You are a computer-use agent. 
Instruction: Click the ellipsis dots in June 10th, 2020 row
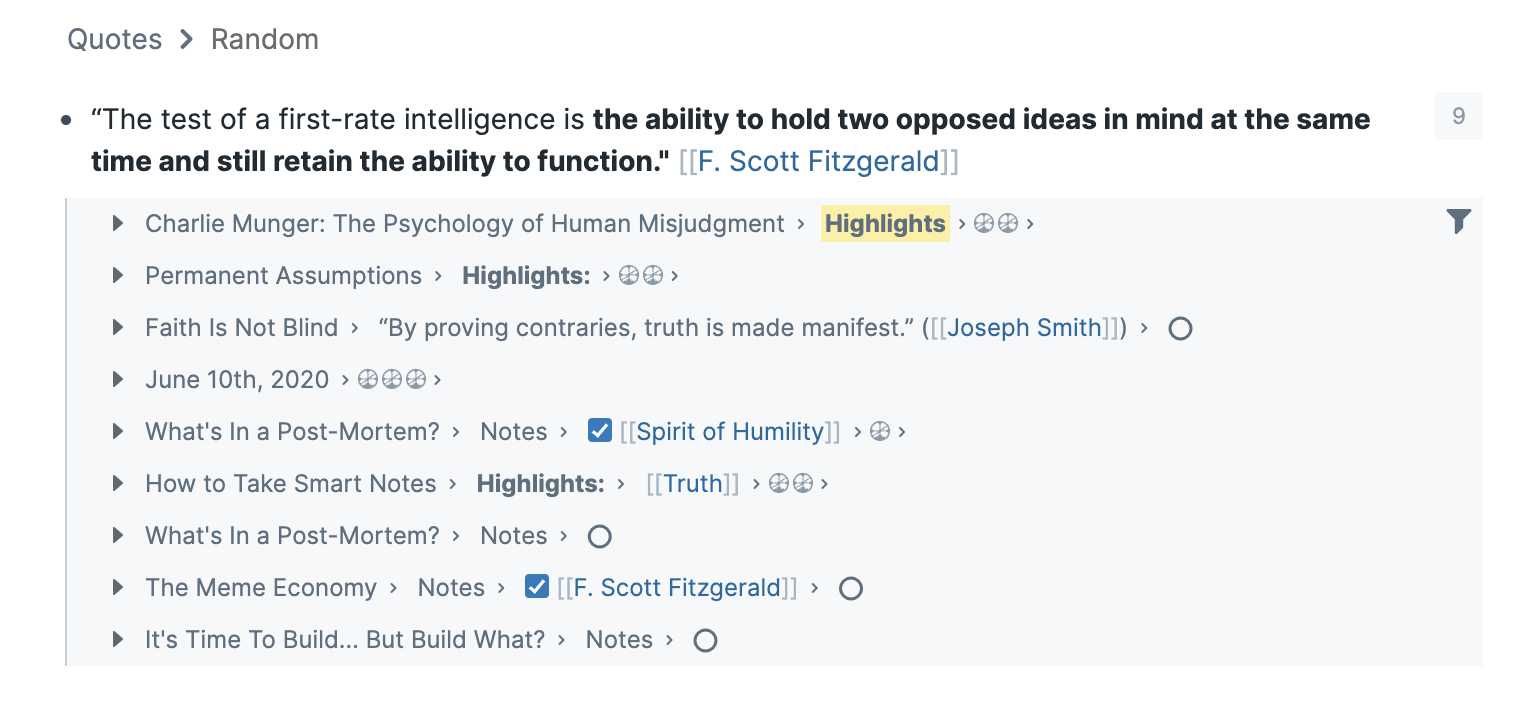tap(392, 380)
